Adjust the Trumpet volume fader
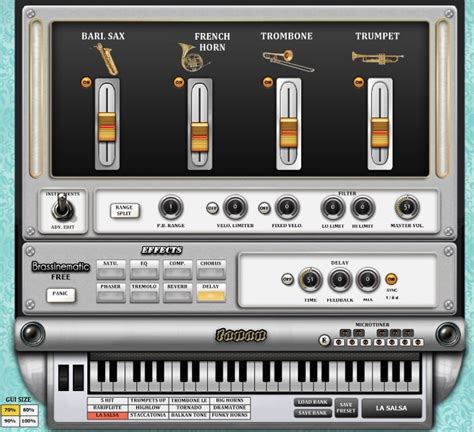474x432 pixels. [380, 132]
